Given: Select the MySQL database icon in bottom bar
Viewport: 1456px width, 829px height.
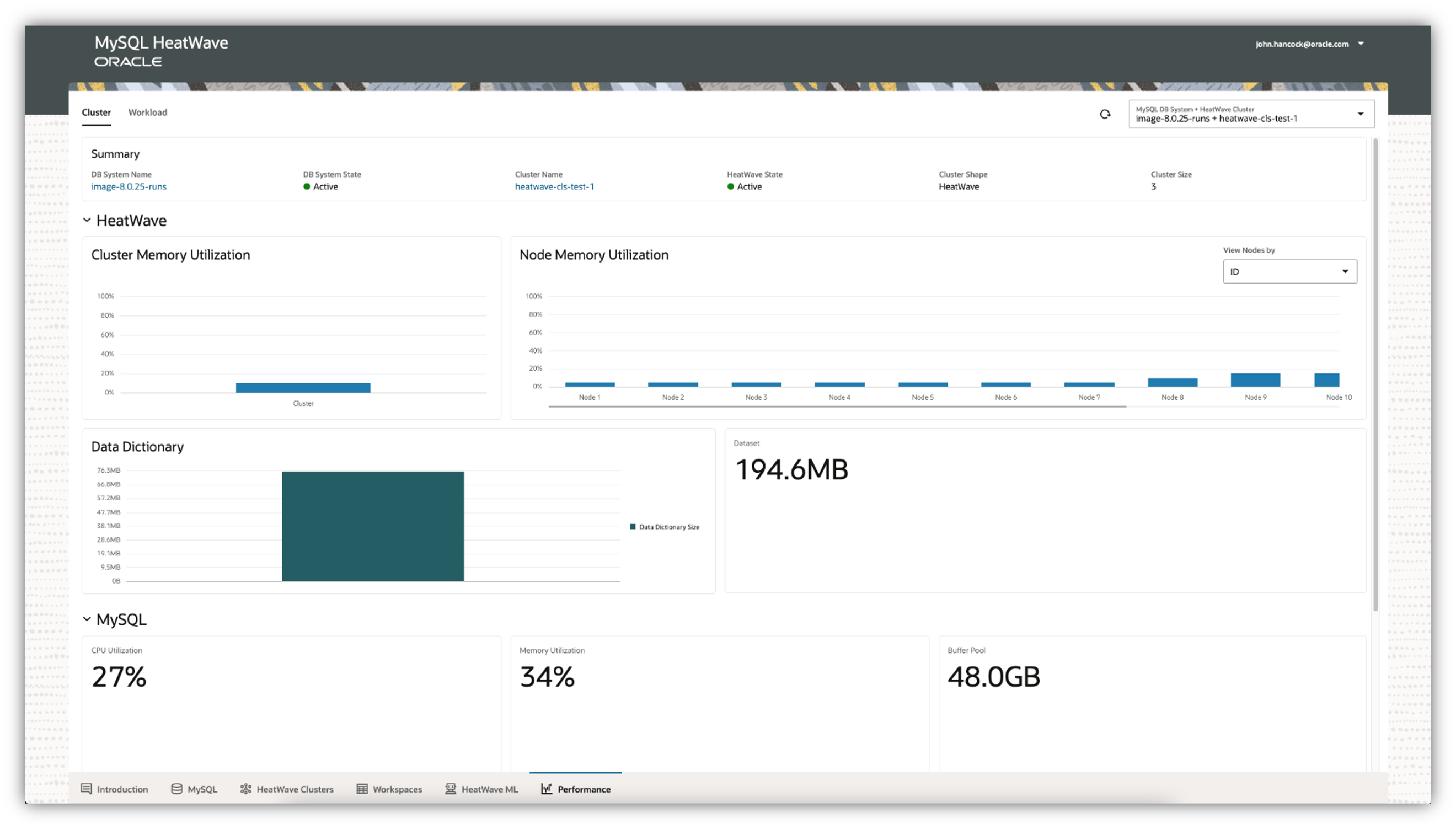Looking at the screenshot, I should point(176,789).
